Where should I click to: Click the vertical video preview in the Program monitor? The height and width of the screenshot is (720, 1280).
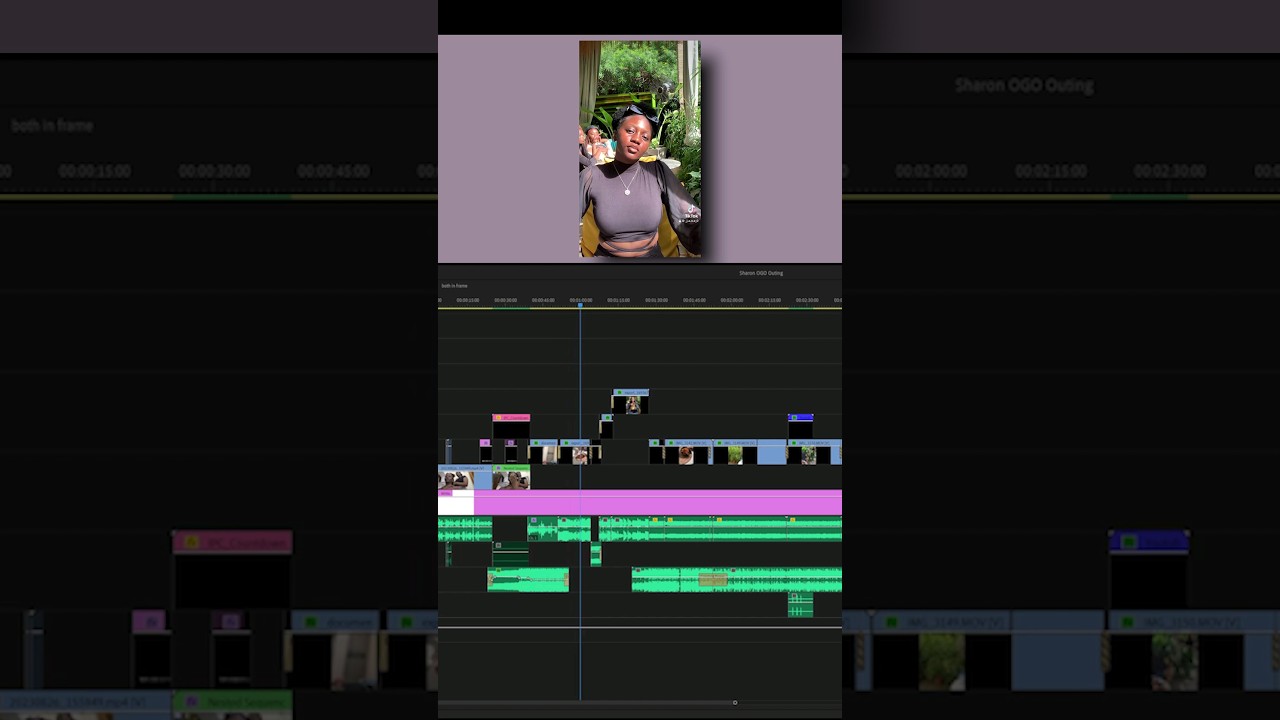[640, 149]
